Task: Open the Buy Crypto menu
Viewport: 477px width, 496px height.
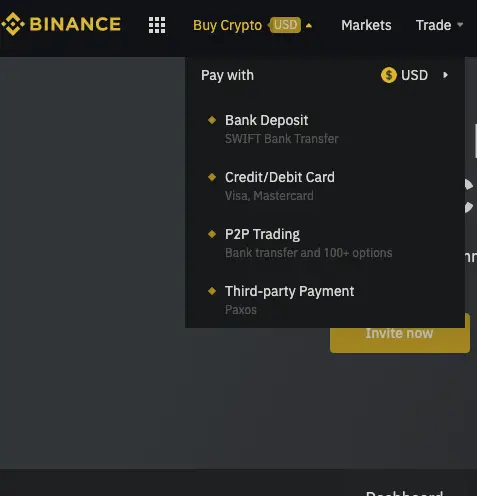Action: pos(227,25)
